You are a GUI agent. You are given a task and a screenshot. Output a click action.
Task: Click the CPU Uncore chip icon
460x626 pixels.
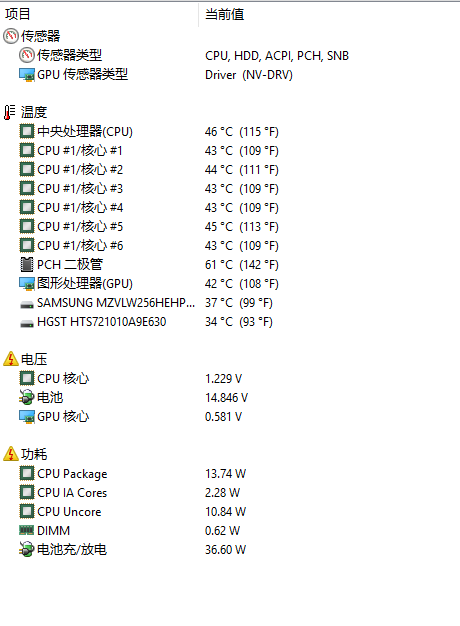pyautogui.click(x=27, y=511)
